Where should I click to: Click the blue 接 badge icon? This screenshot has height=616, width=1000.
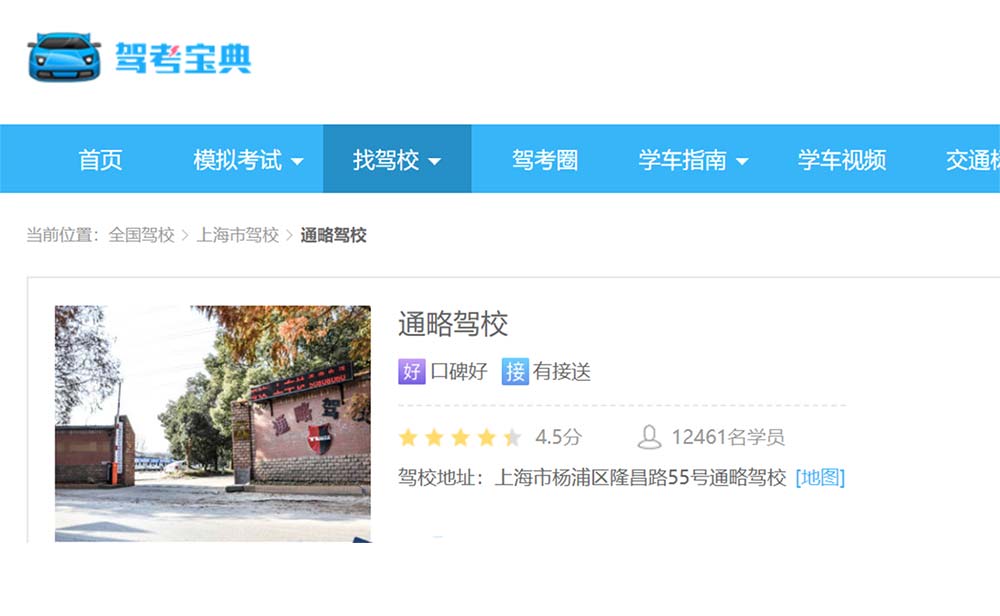click(515, 372)
